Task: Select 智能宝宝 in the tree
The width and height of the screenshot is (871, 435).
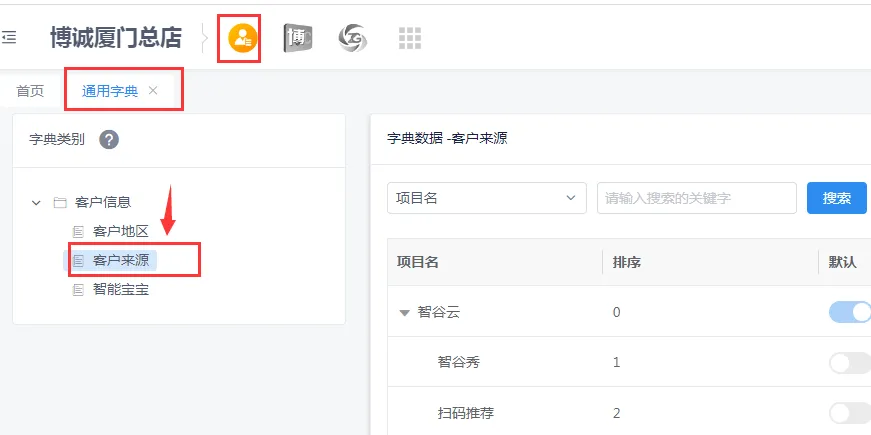Action: pos(120,290)
